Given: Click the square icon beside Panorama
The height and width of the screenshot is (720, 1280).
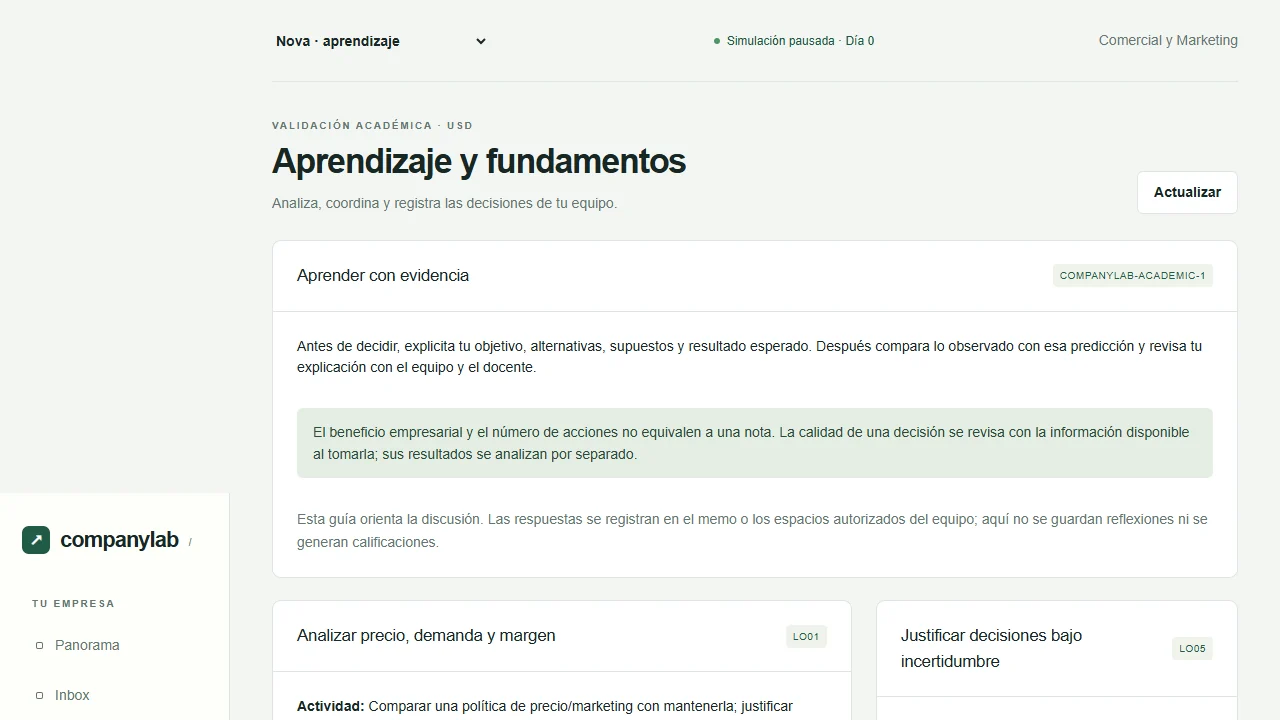Looking at the screenshot, I should pyautogui.click(x=40, y=646).
